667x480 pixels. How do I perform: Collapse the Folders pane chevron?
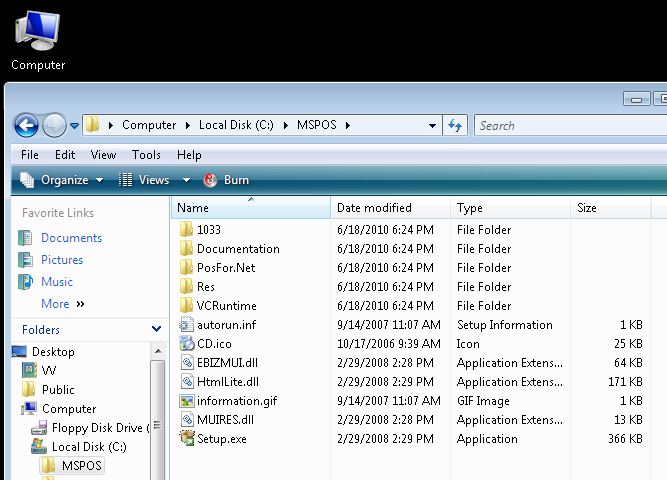point(156,329)
